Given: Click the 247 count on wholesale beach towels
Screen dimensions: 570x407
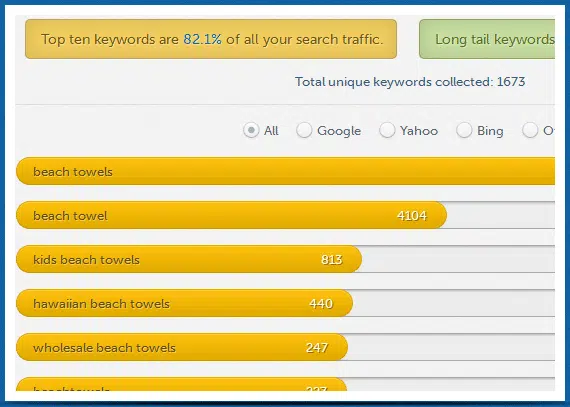Looking at the screenshot, I should [x=317, y=348].
